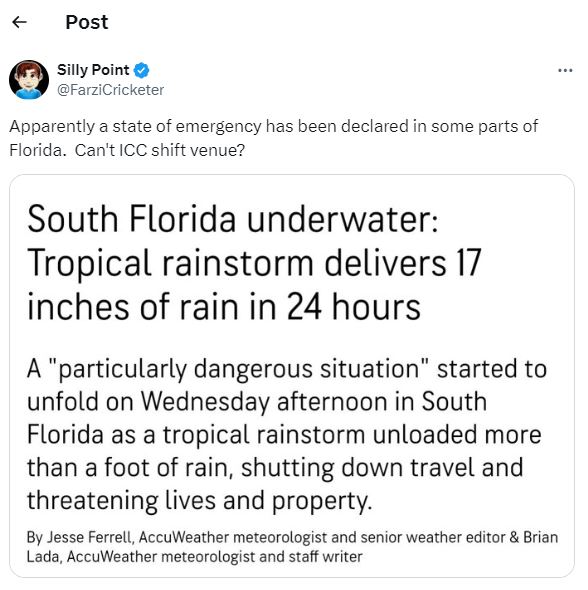Open the @FarziCricketer handle link
The image size is (588, 590).
111,90
